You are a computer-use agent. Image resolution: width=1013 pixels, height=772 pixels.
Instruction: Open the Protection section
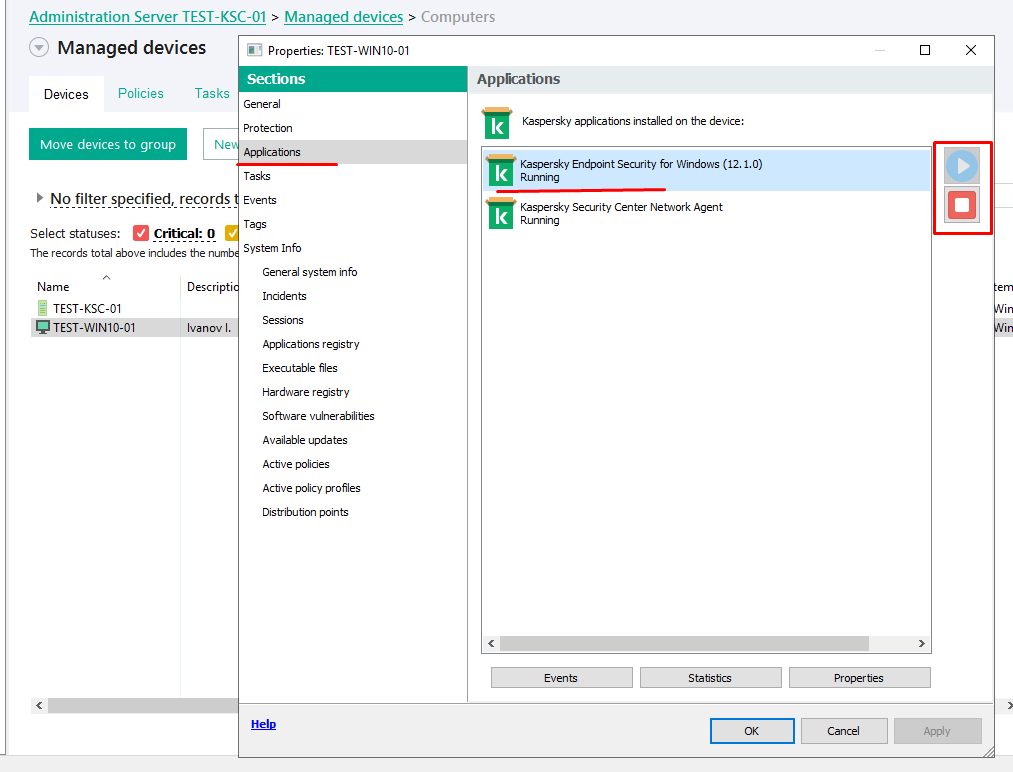pyautogui.click(x=353, y=128)
